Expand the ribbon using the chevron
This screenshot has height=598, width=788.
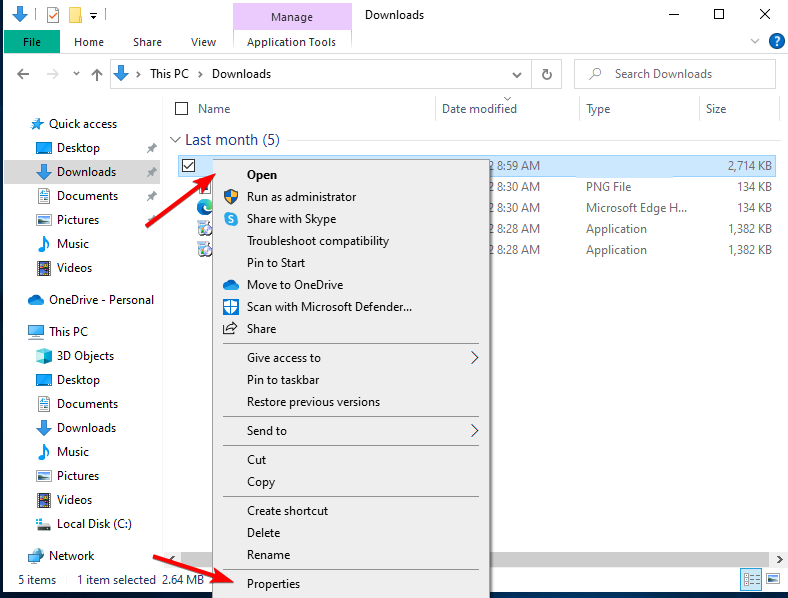point(755,41)
